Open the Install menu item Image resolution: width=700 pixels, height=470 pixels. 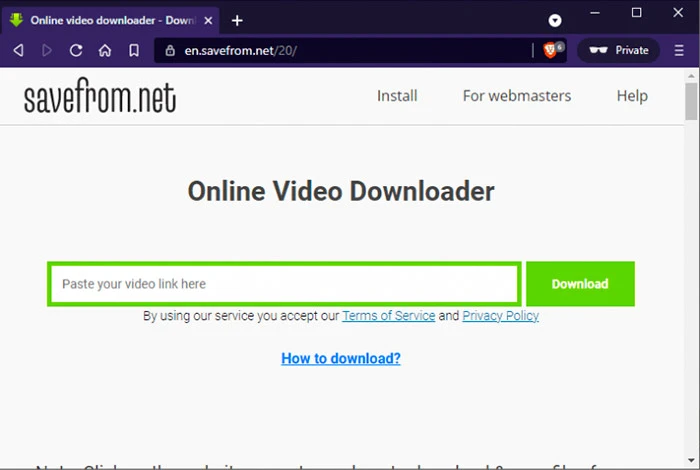397,96
